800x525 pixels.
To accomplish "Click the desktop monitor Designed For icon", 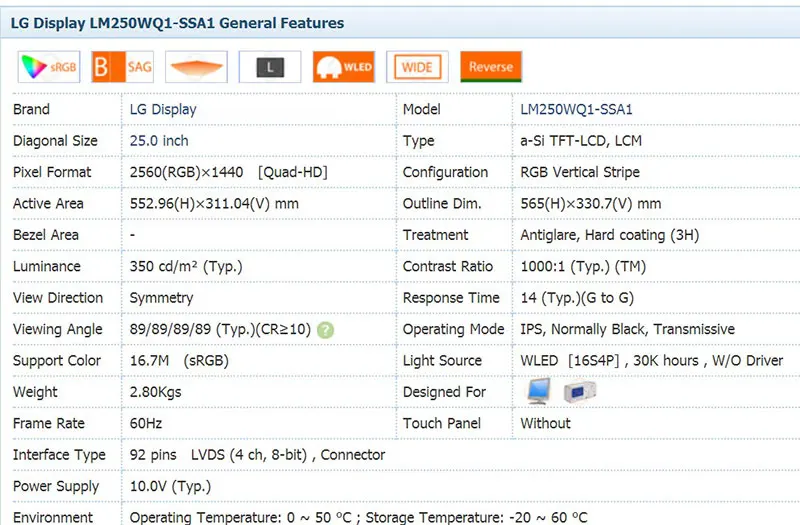I will tap(539, 391).
